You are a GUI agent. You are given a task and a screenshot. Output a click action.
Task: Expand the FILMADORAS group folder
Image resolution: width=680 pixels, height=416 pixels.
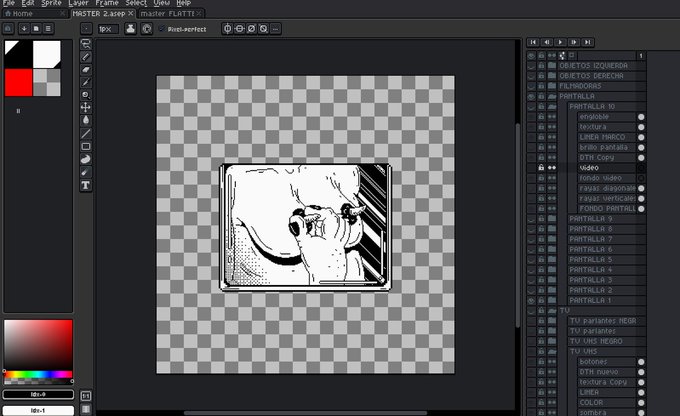(x=552, y=86)
